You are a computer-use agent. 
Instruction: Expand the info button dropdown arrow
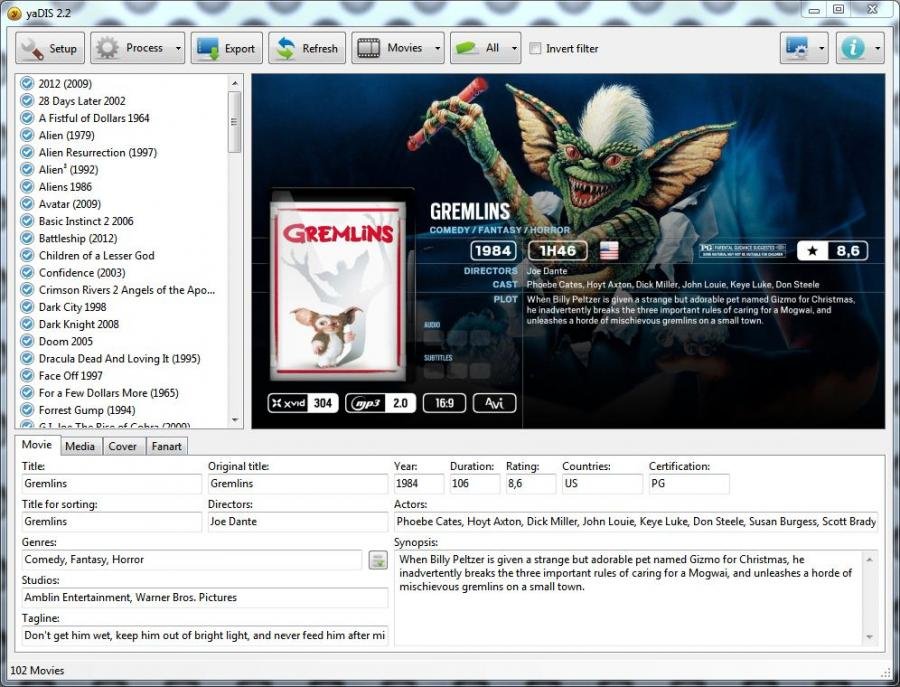(x=878, y=48)
